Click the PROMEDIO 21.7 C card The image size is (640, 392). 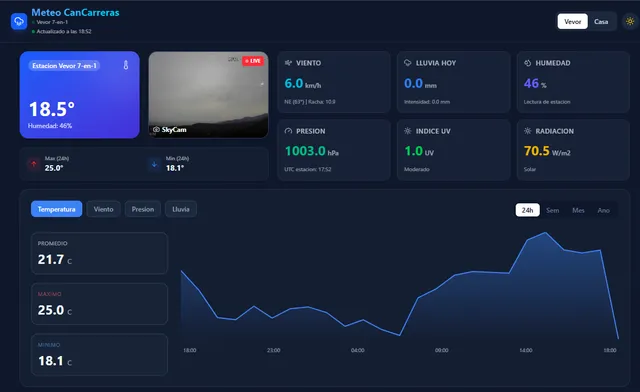[x=99, y=253]
